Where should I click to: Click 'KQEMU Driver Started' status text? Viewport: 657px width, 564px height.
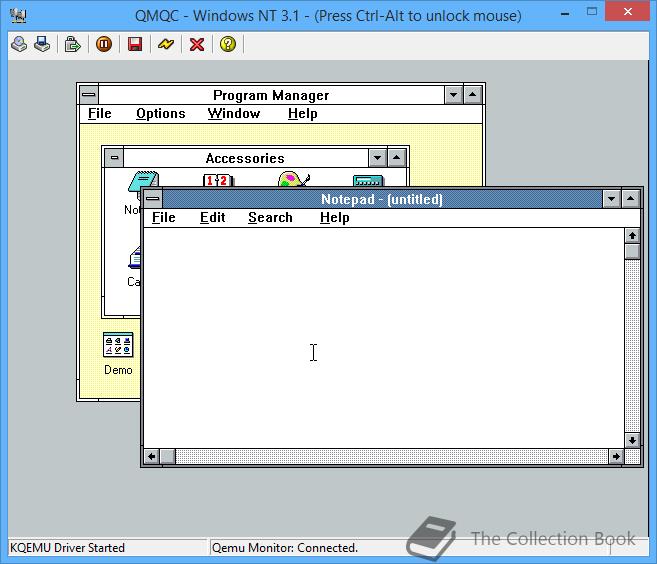coord(67,548)
